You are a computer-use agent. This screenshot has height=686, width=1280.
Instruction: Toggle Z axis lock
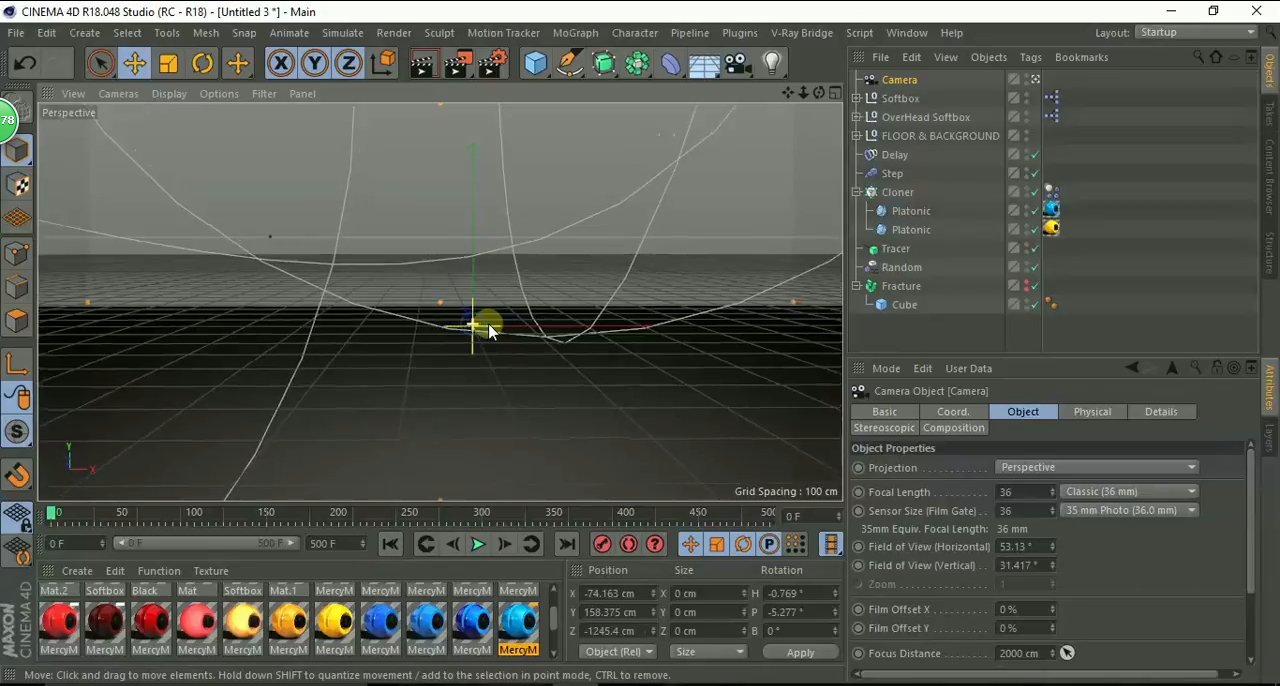pyautogui.click(x=348, y=64)
